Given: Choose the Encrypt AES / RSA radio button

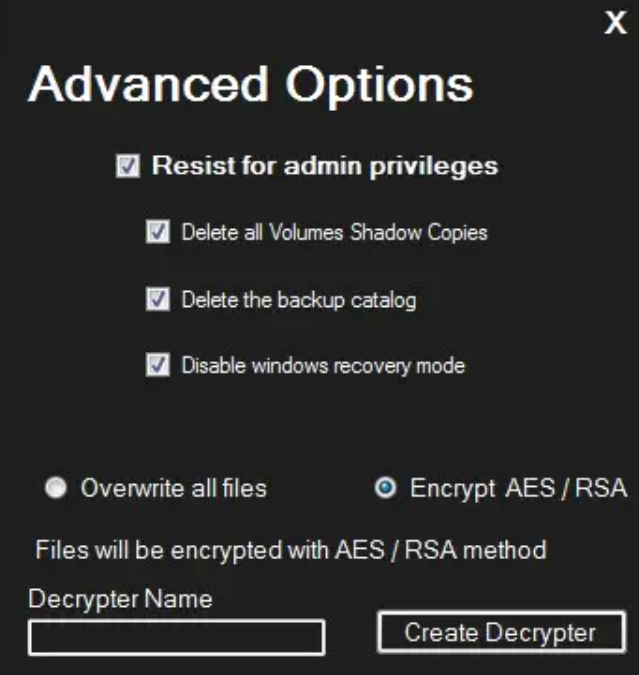Looking at the screenshot, I should [385, 488].
